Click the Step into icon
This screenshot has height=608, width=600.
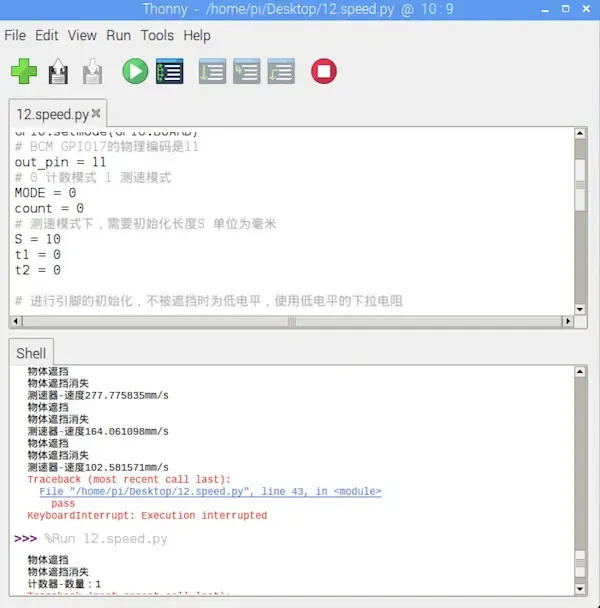tap(247, 71)
